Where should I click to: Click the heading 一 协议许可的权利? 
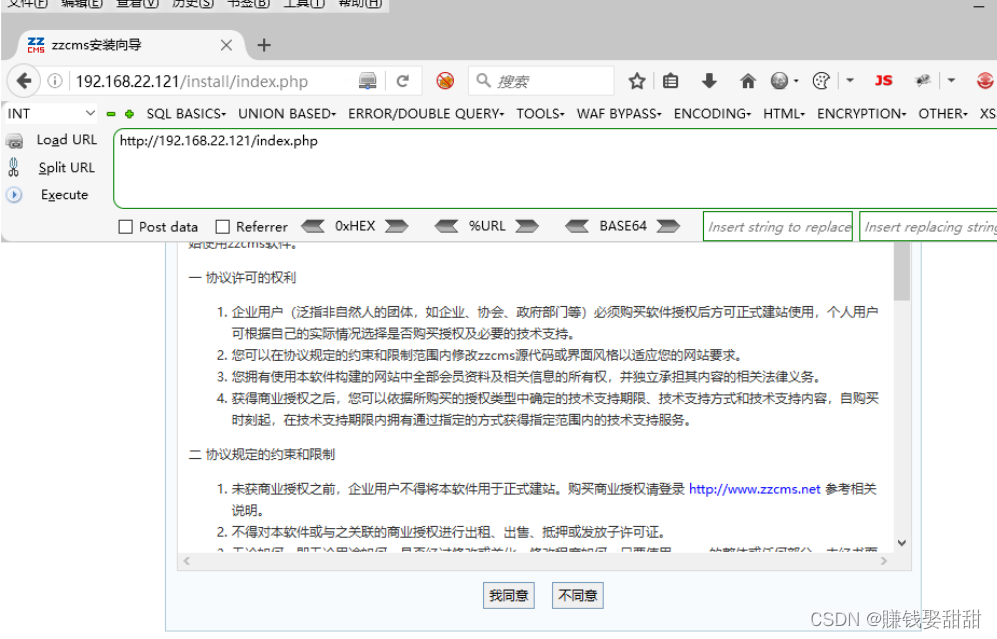tap(242, 278)
